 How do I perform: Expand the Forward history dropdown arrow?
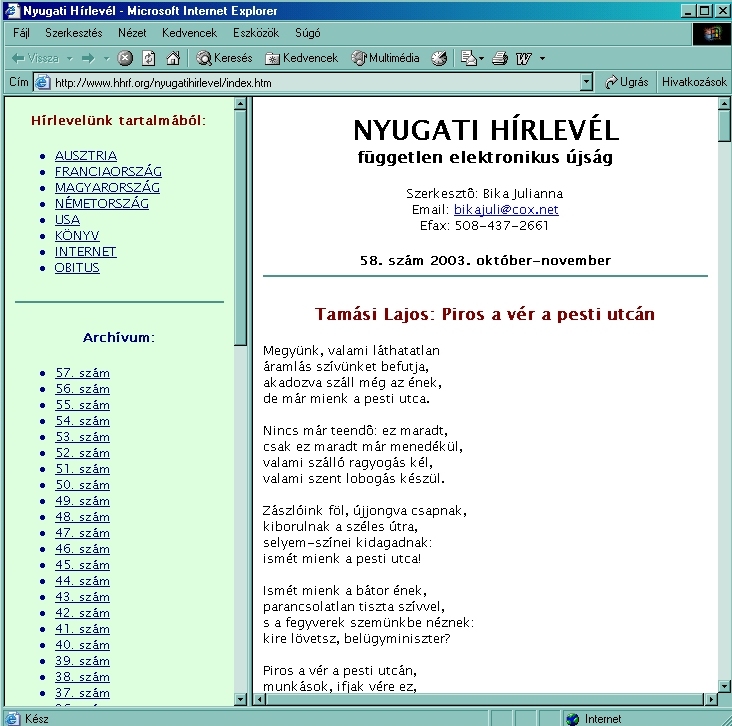[x=106, y=59]
